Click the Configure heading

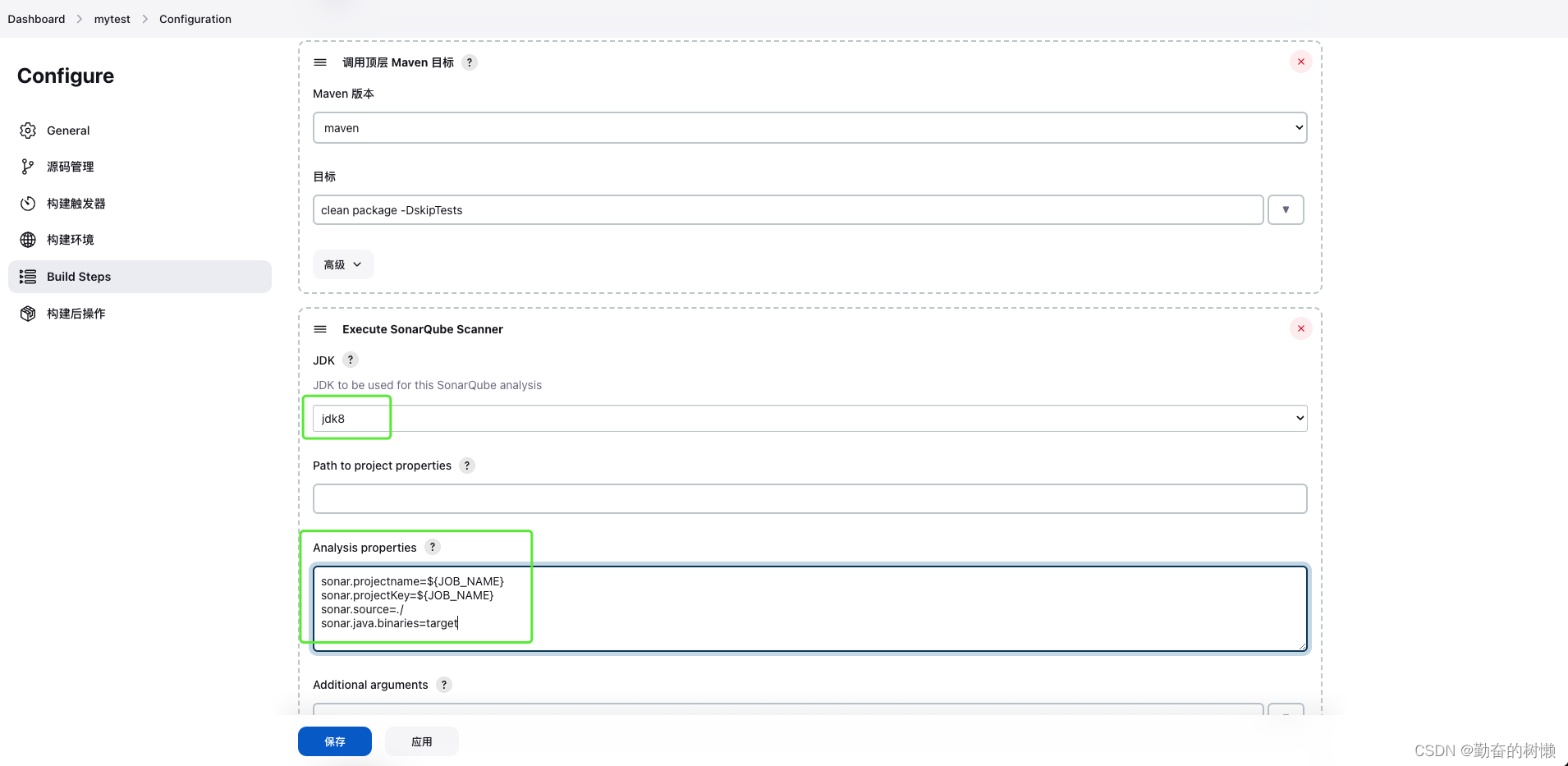[66, 76]
